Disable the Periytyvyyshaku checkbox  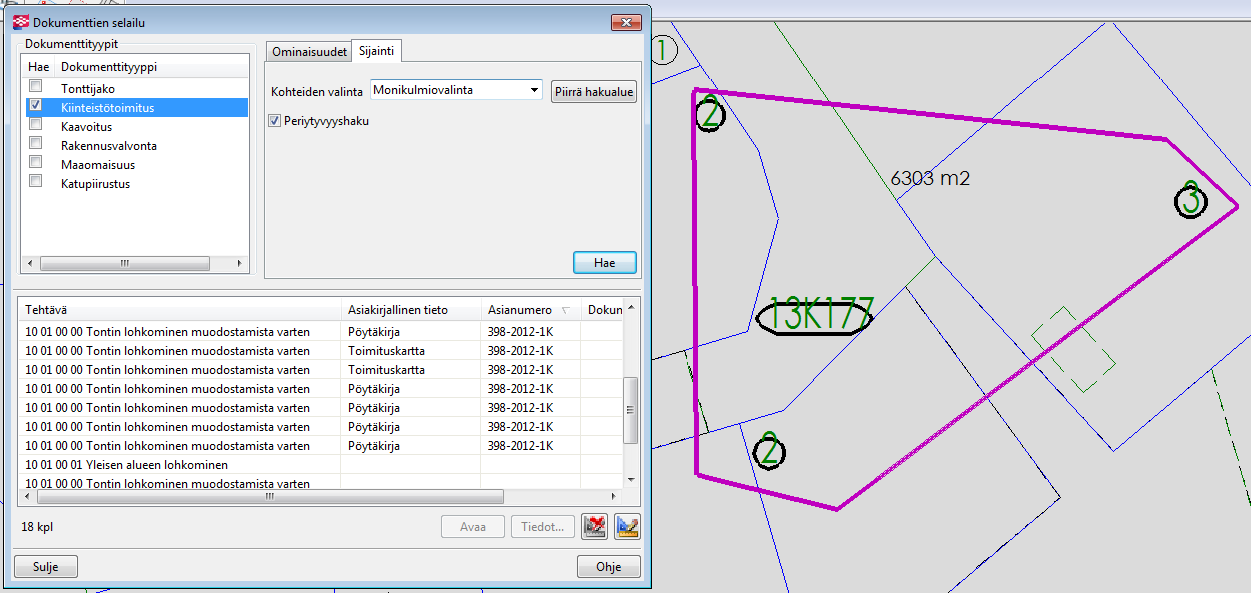(x=275, y=121)
